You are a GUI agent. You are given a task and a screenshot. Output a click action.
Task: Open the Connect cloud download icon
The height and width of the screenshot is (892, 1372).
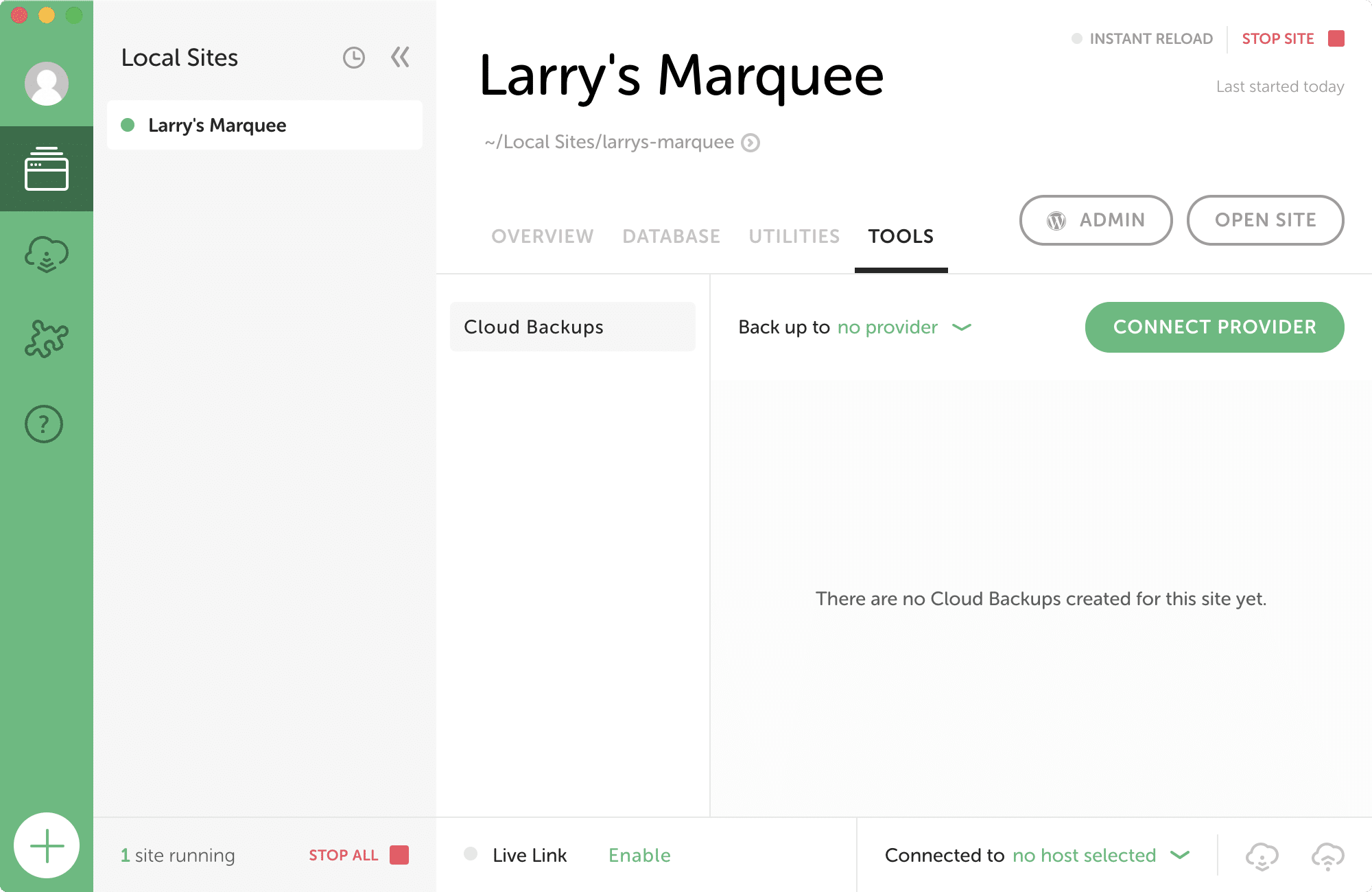pyautogui.click(x=47, y=254)
